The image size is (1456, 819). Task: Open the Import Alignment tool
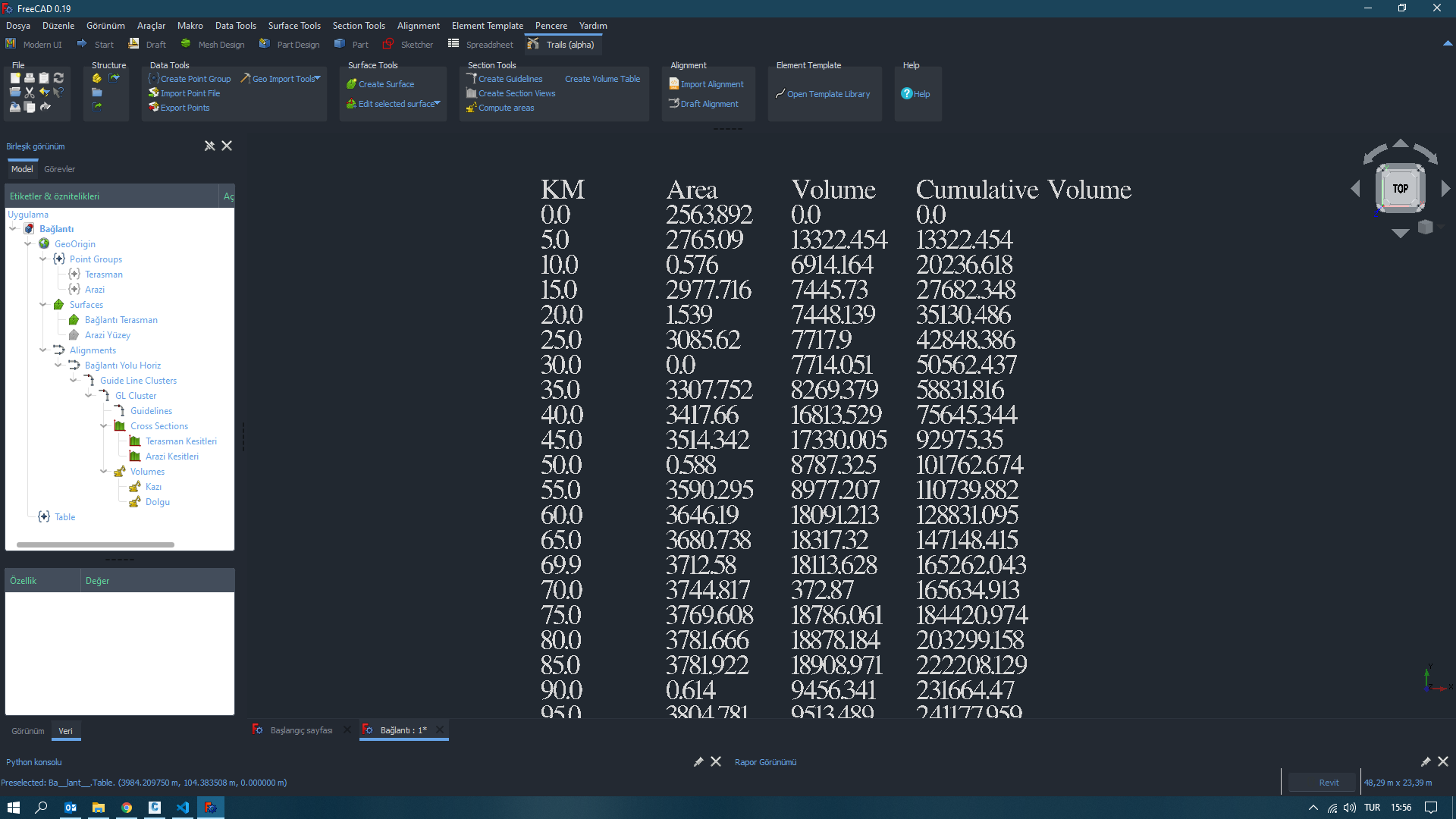pyautogui.click(x=711, y=84)
